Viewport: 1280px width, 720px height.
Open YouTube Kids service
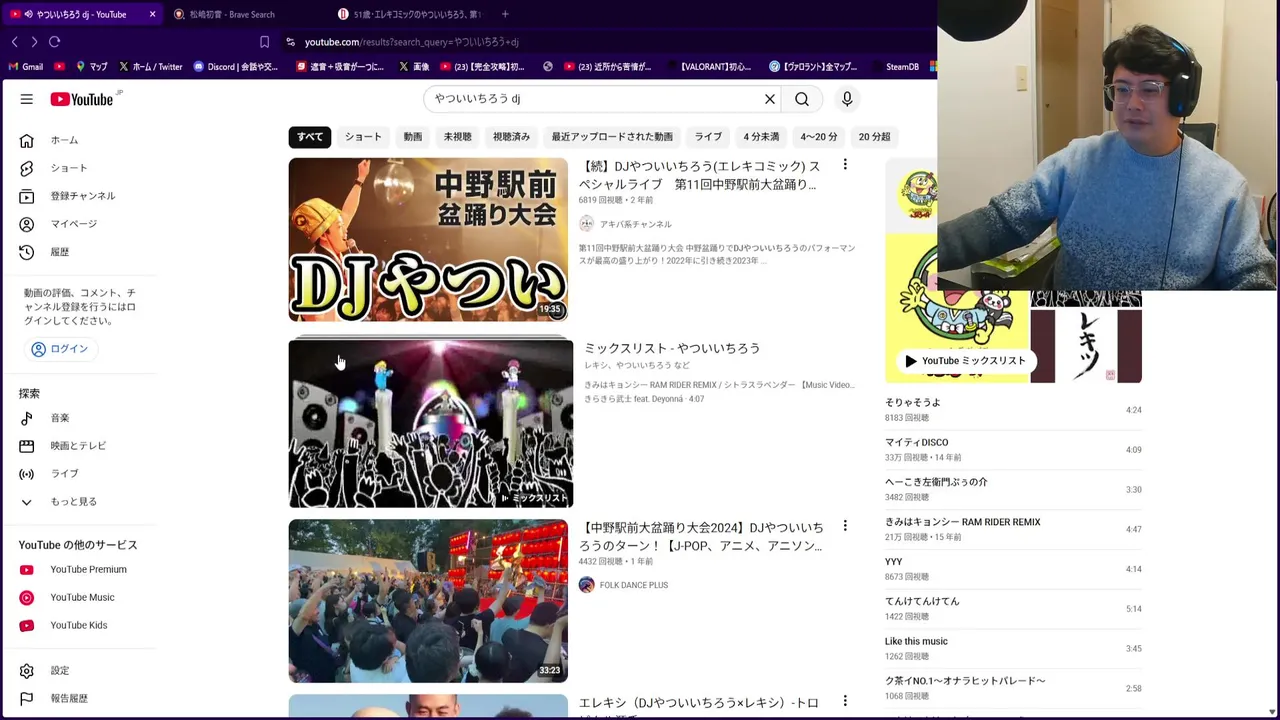78,626
